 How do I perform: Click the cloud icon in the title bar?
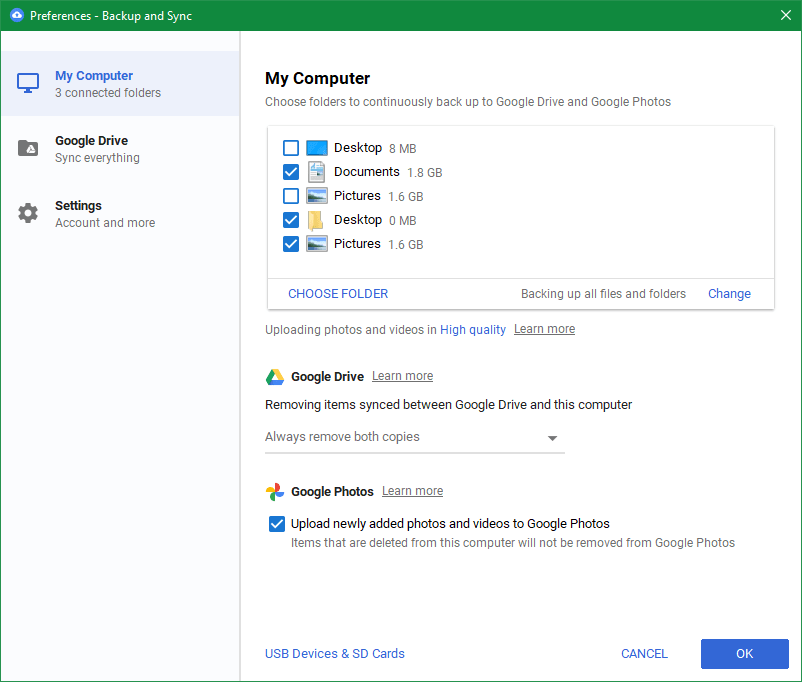pyautogui.click(x=13, y=15)
